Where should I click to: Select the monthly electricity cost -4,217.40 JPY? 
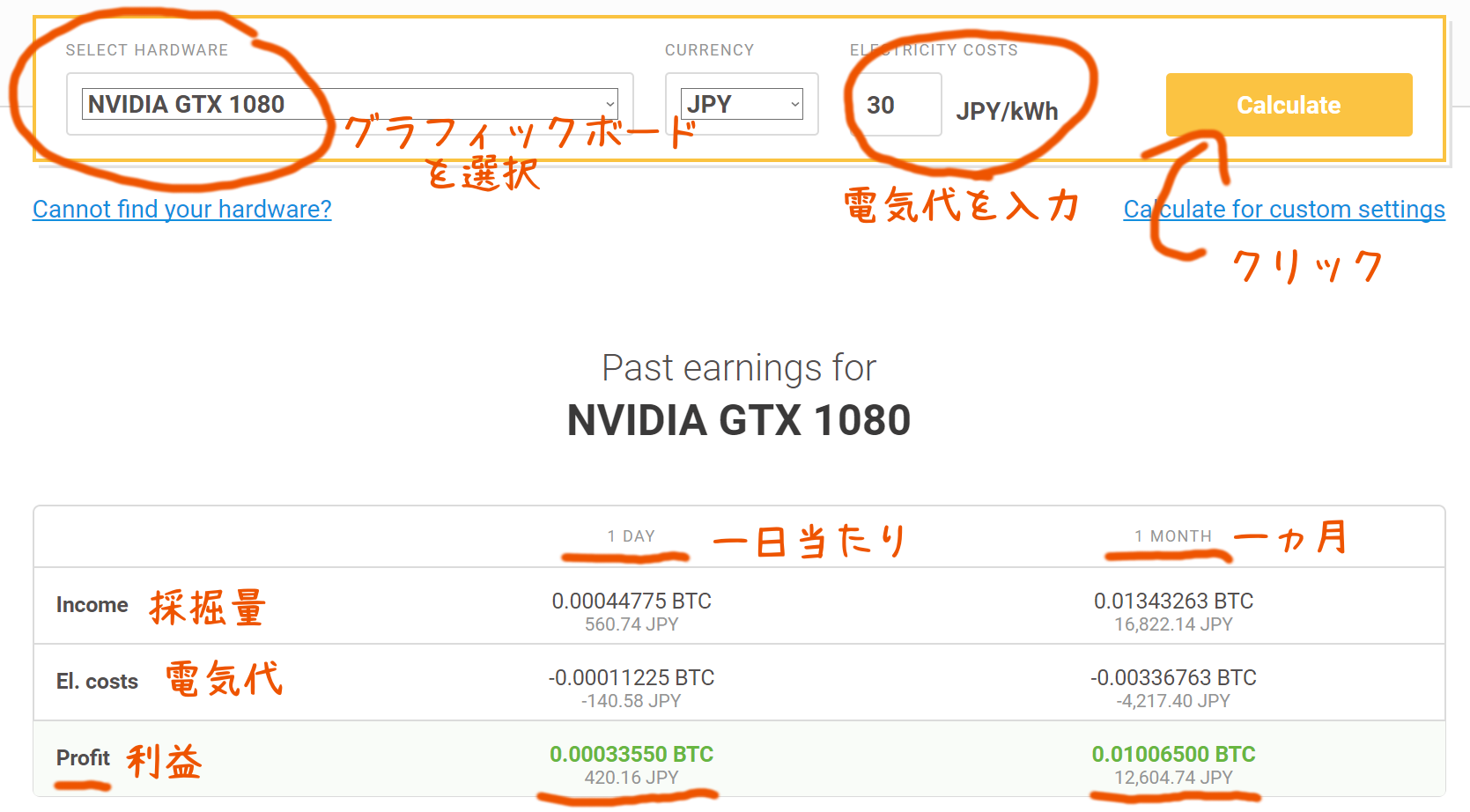coord(1173,701)
